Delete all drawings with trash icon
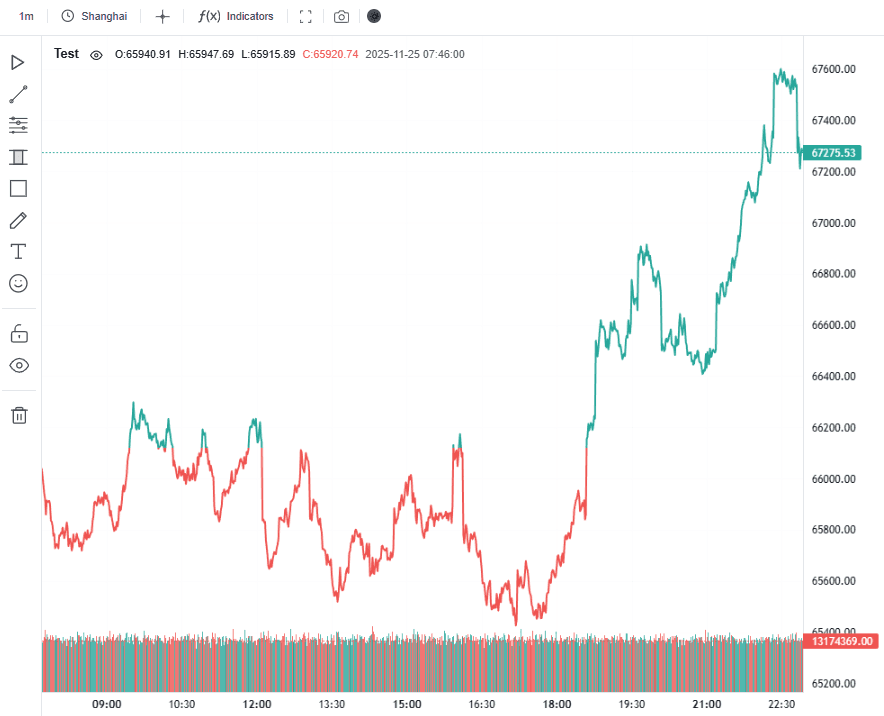The height and width of the screenshot is (716, 884). 18,415
